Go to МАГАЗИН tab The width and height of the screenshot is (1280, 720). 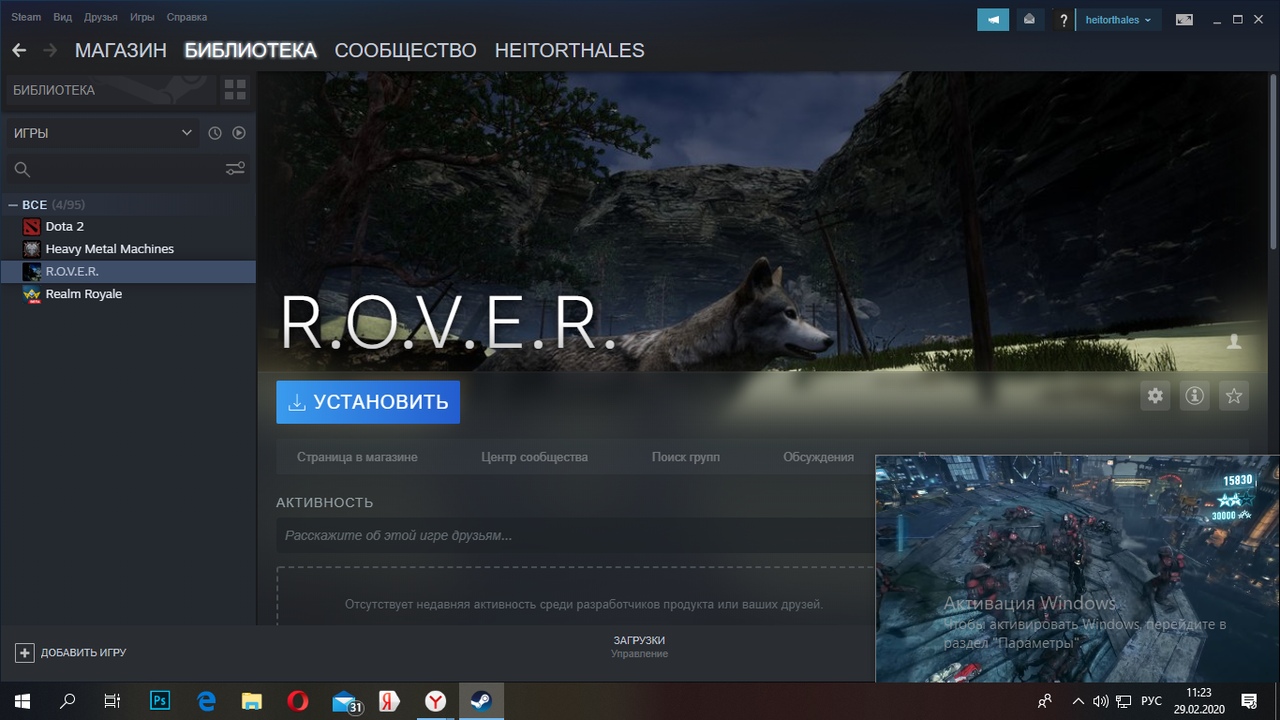pyautogui.click(x=120, y=50)
